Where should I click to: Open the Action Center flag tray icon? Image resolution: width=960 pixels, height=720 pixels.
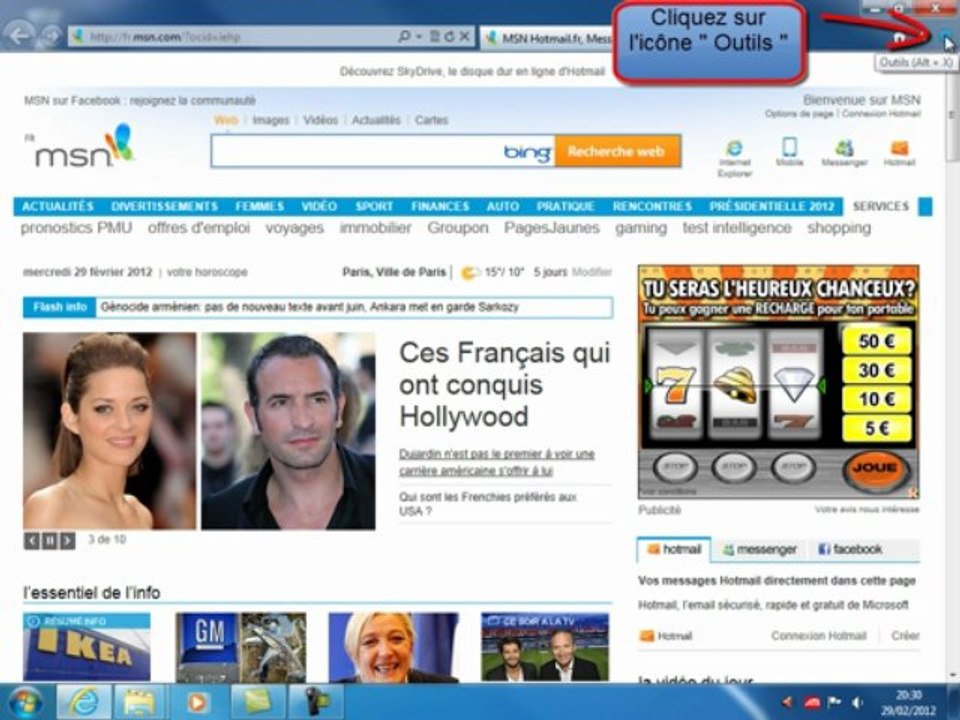[x=834, y=702]
